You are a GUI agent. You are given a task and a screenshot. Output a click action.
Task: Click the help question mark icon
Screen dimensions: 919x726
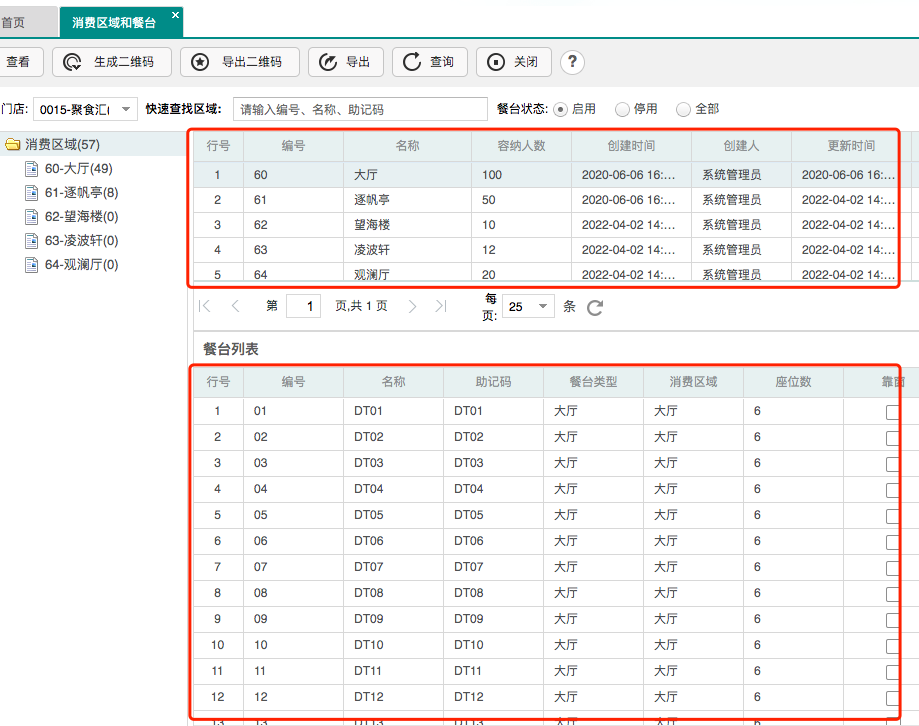click(x=572, y=62)
